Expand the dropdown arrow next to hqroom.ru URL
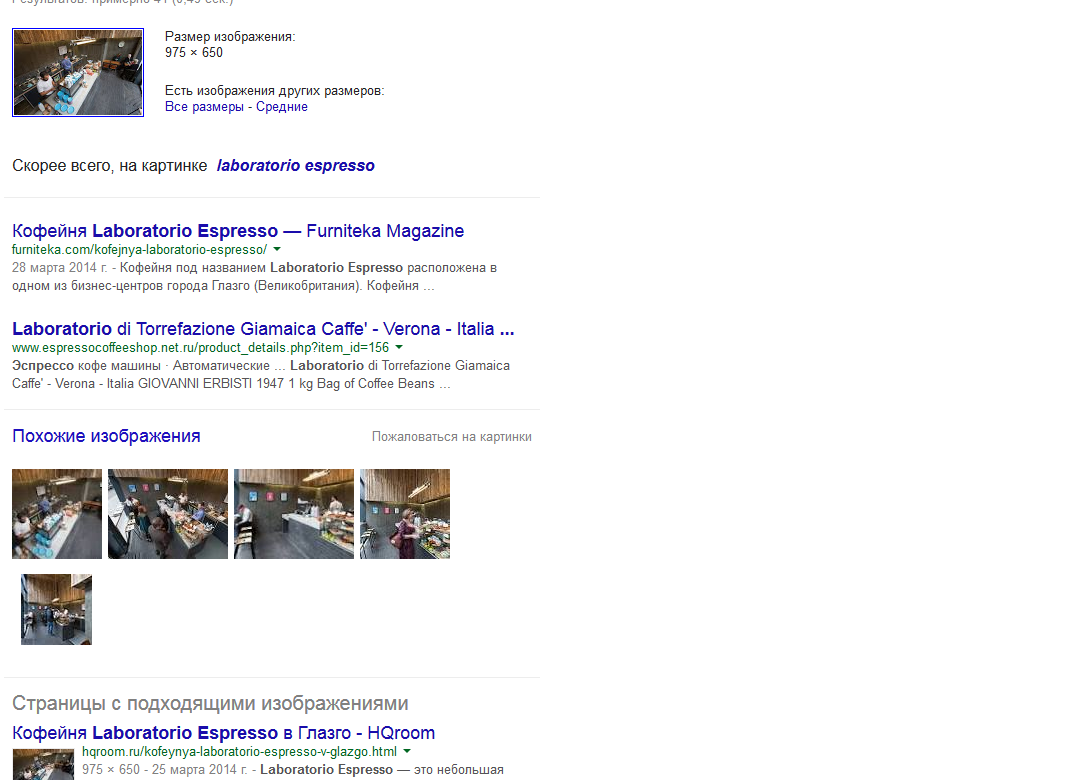The height and width of the screenshot is (780, 1065). pos(407,751)
